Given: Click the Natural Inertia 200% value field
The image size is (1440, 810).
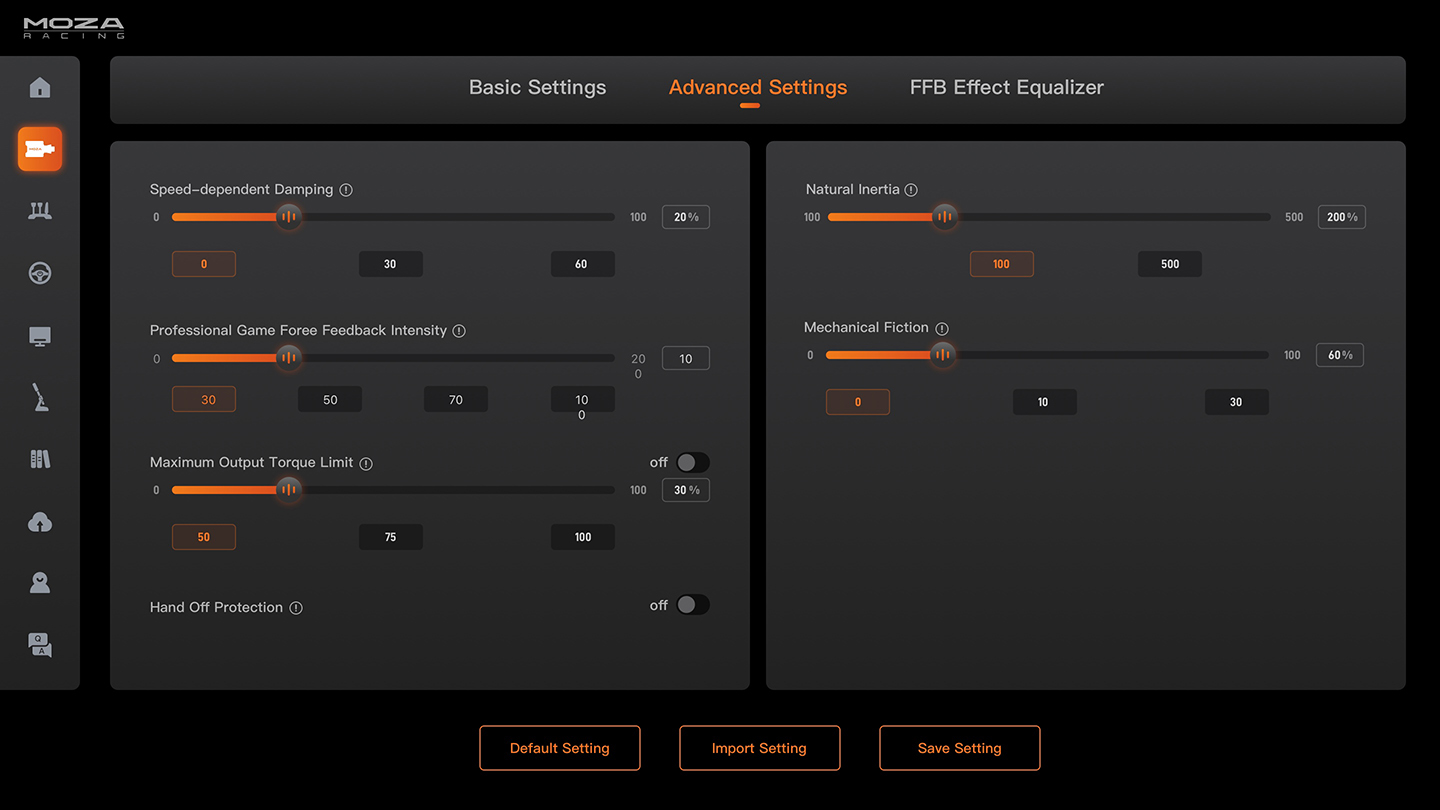Looking at the screenshot, I should tap(1341, 217).
